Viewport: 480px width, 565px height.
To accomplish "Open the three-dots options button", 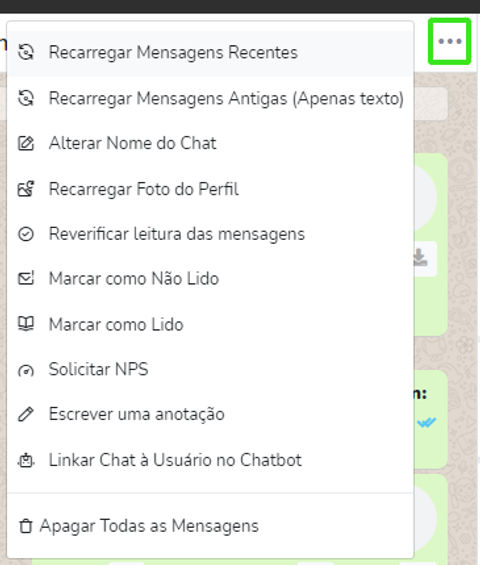I will 449,41.
